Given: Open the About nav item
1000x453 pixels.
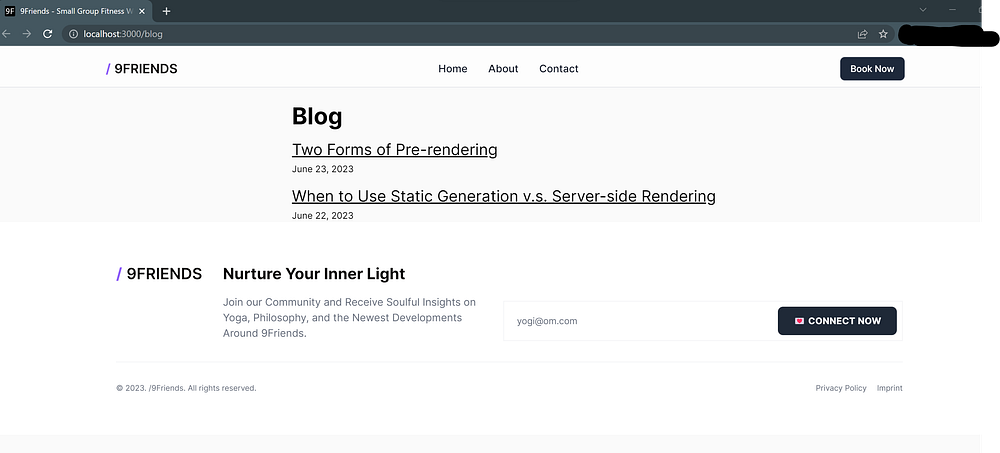Looking at the screenshot, I should pos(503,69).
